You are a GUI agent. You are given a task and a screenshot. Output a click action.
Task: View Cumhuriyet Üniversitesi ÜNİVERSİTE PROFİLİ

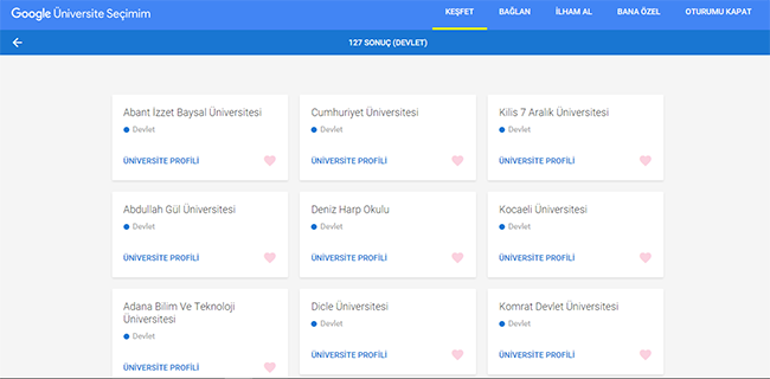pyautogui.click(x=349, y=161)
